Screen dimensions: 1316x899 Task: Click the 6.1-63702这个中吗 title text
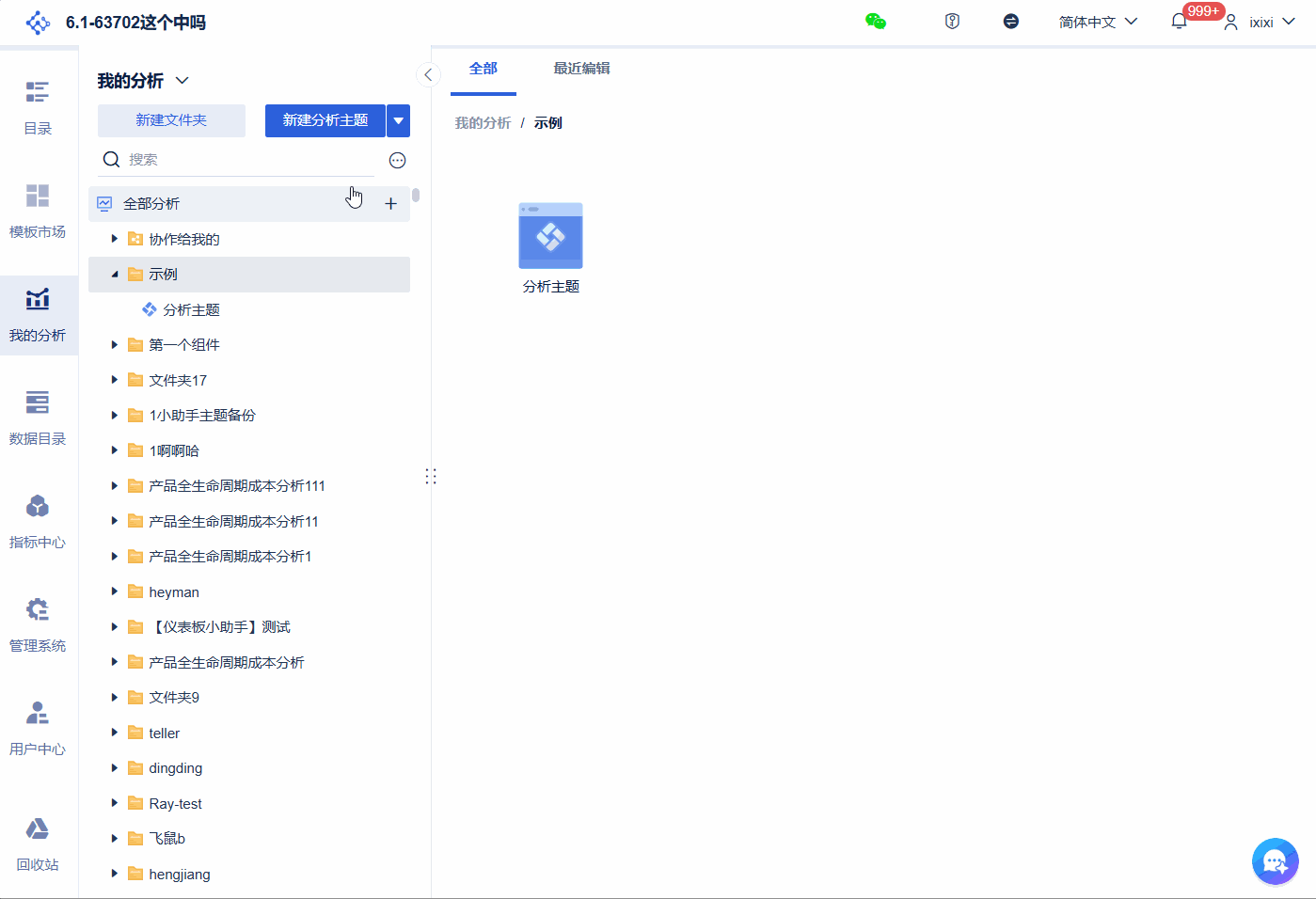pyautogui.click(x=135, y=23)
